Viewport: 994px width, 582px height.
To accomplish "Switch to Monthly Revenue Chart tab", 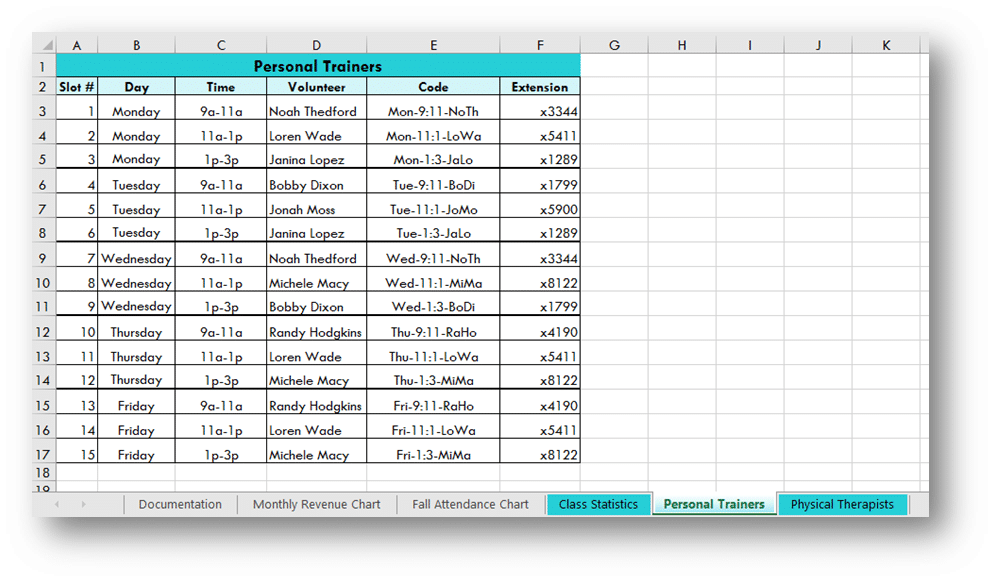I will pyautogui.click(x=316, y=505).
